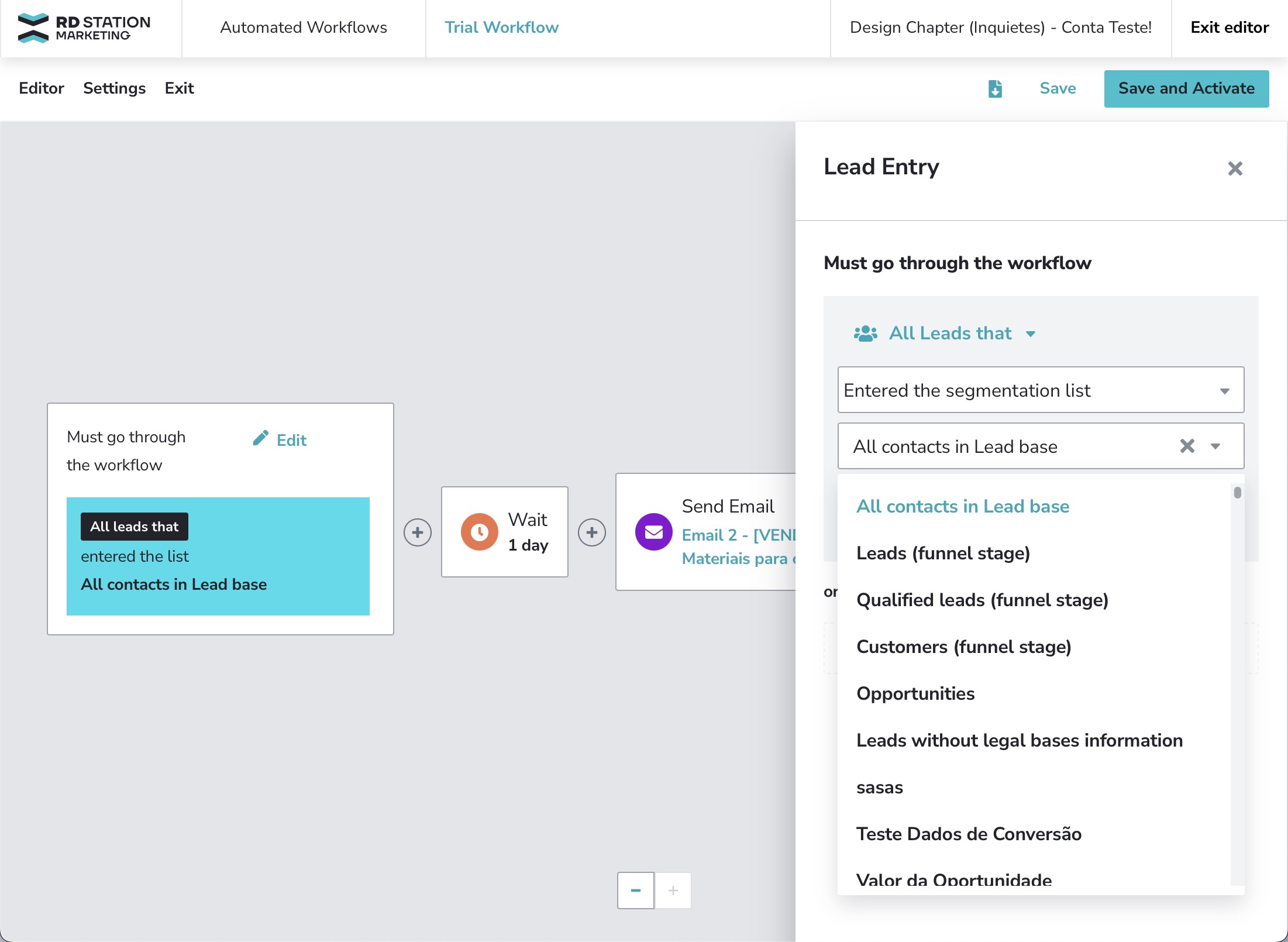Click the plus connector after Wait step
The width and height of the screenshot is (1288, 942).
coord(592,532)
